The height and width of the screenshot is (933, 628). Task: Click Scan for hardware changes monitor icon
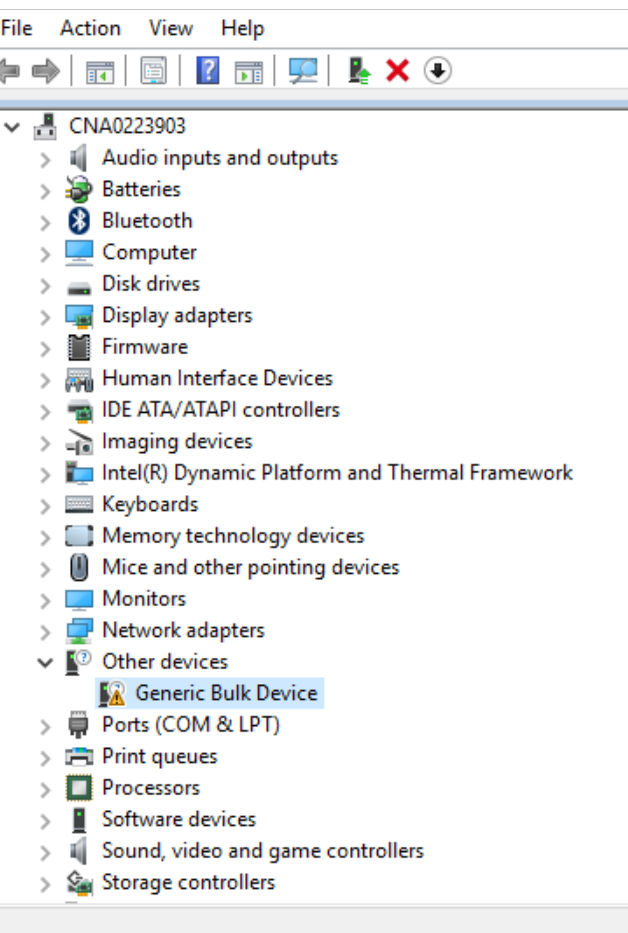(302, 71)
